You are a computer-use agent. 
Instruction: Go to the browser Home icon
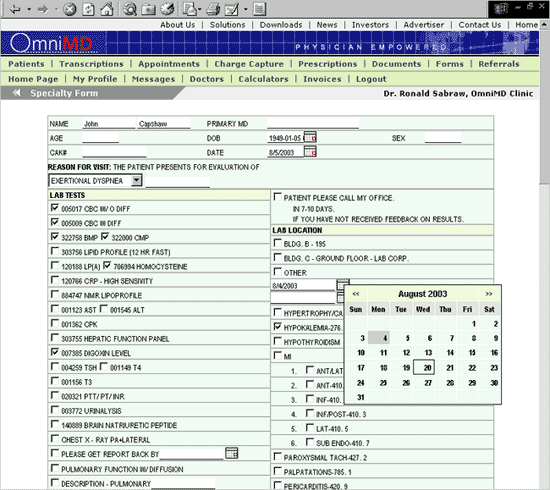107,9
